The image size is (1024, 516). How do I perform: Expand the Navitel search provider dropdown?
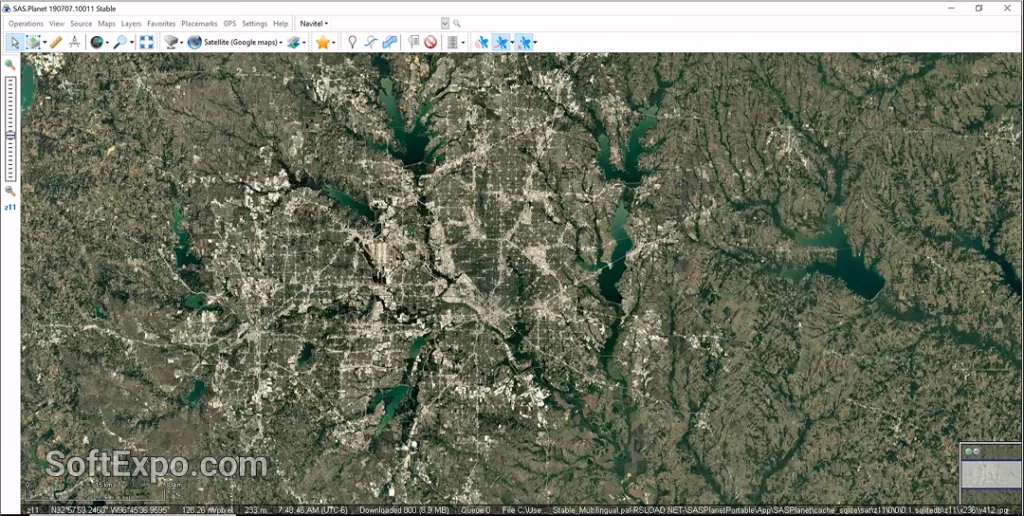coord(312,23)
